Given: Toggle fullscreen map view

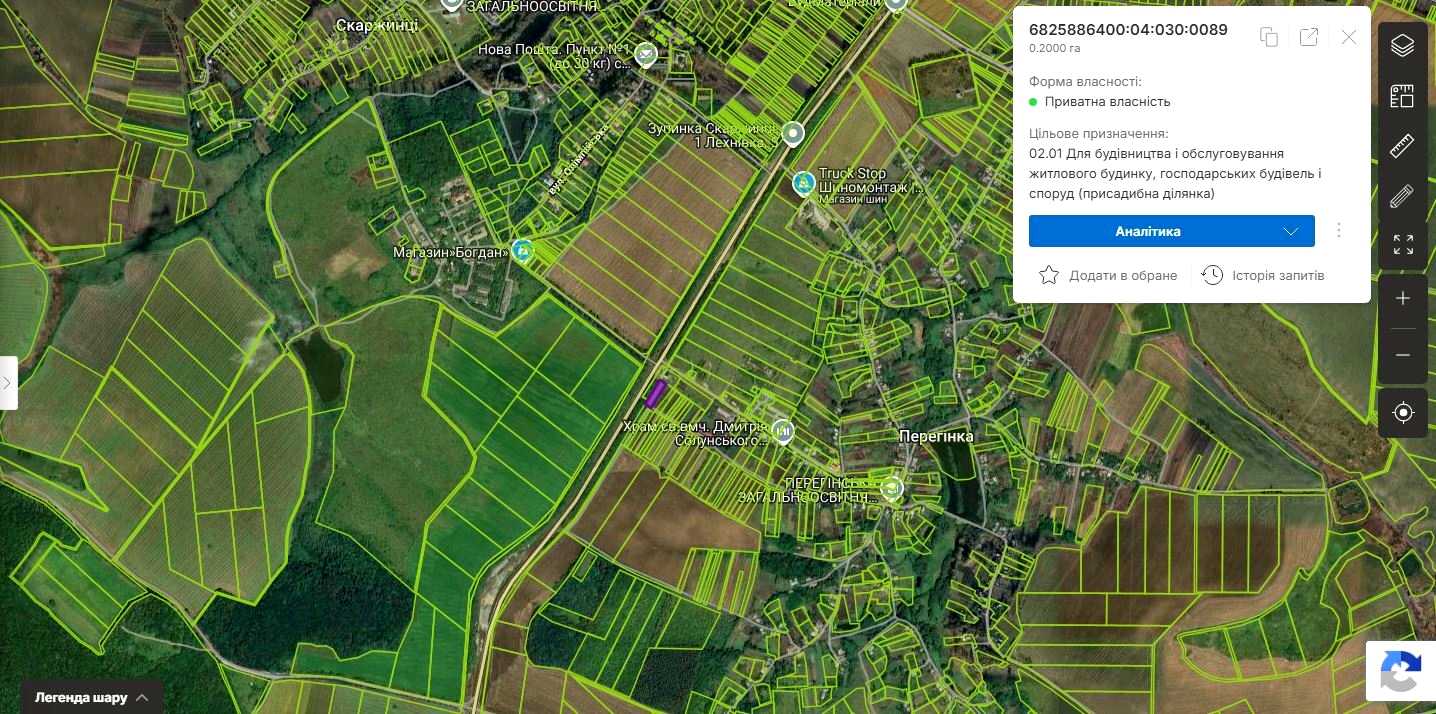Looking at the screenshot, I should [x=1402, y=245].
